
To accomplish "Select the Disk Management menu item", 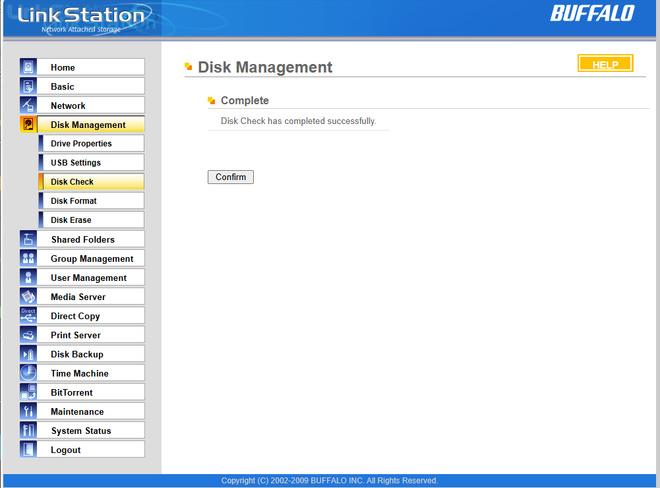I will click(x=91, y=124).
